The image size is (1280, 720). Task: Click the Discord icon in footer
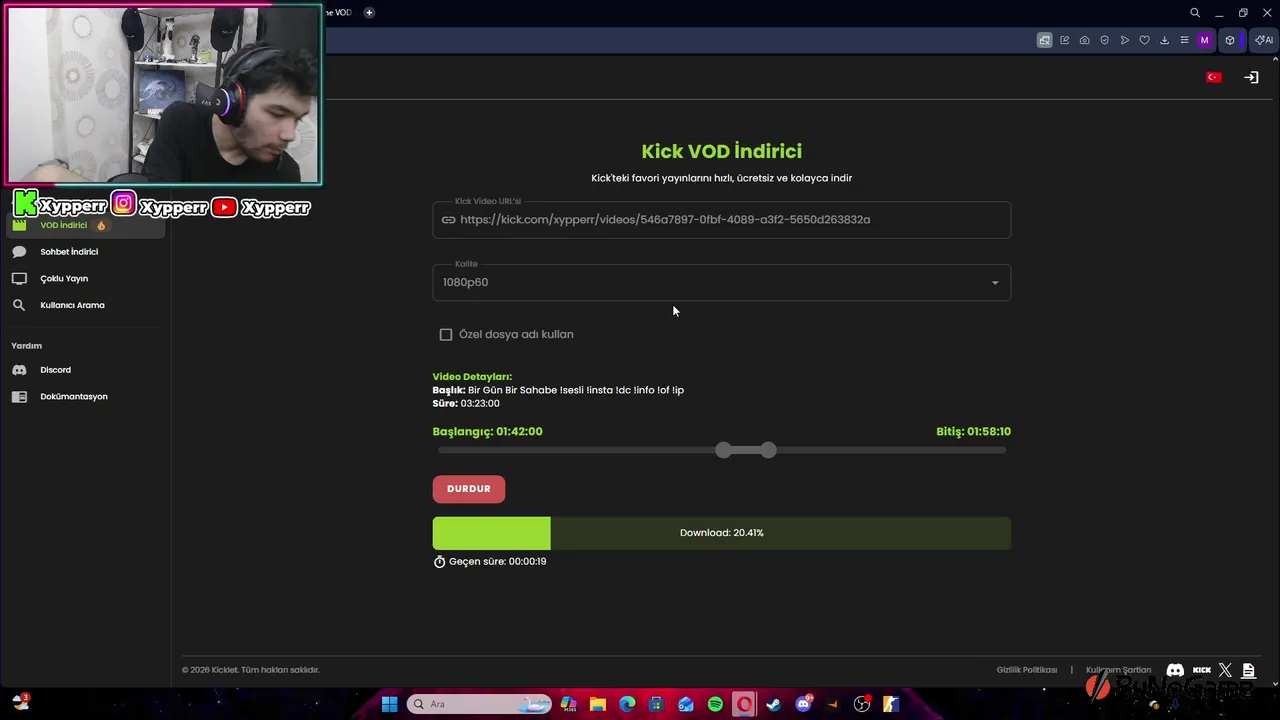click(x=1175, y=670)
